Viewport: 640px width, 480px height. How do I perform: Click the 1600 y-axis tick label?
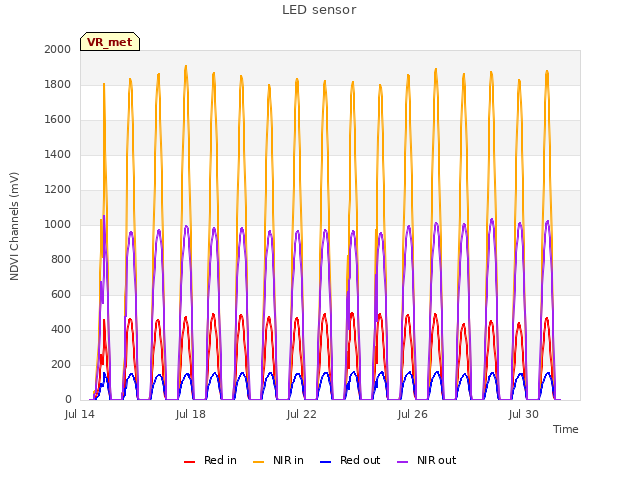58,120
